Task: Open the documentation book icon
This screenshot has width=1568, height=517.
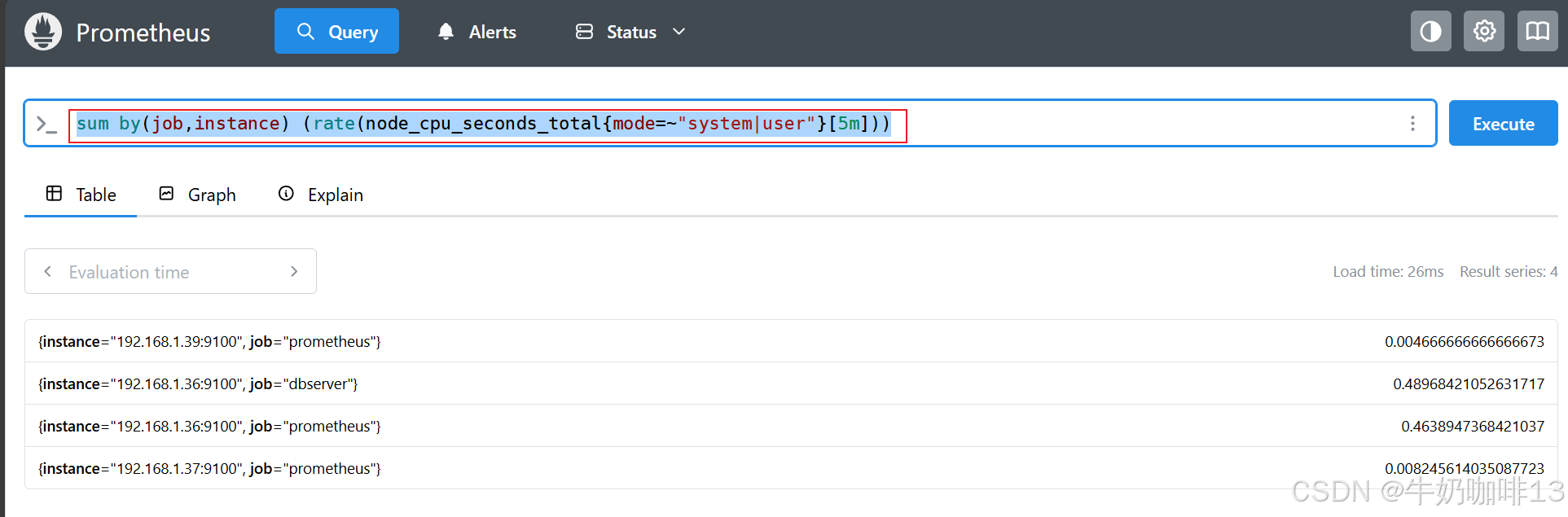Action: point(1538,31)
